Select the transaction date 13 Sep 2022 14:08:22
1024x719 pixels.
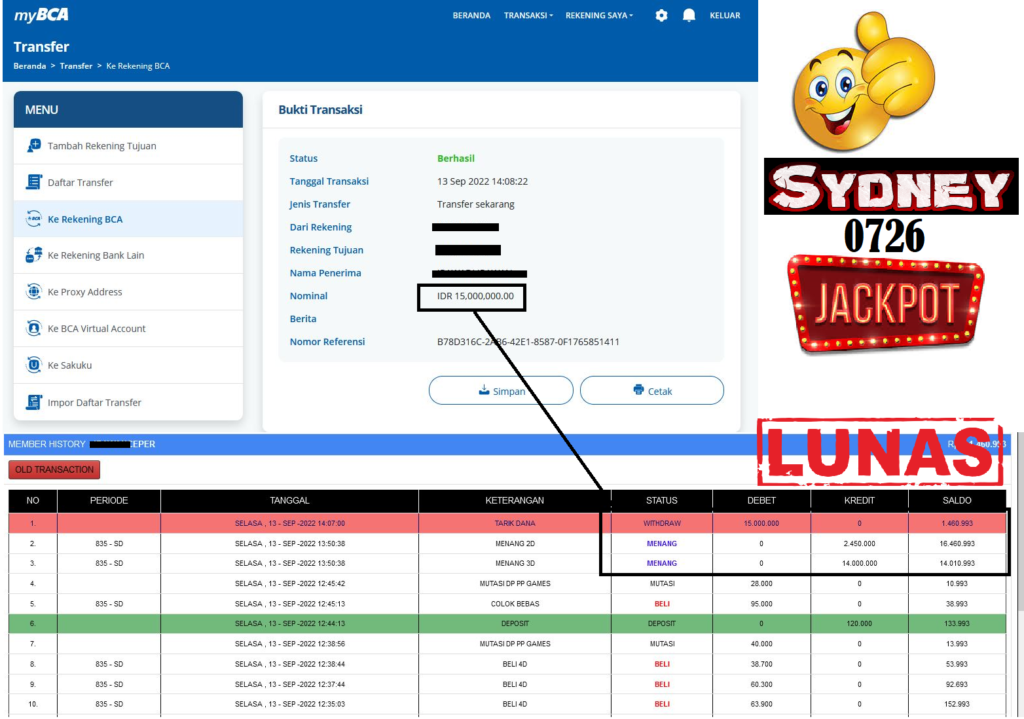pos(483,182)
